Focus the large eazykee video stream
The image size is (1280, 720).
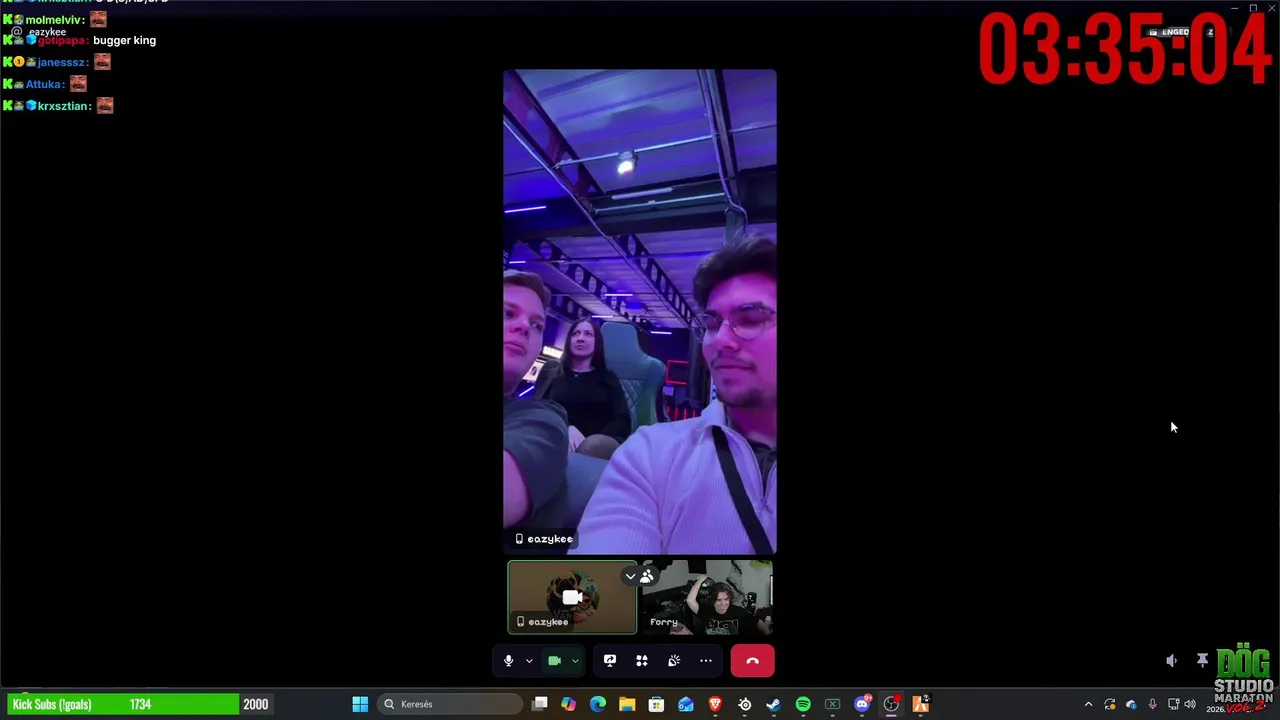(640, 311)
